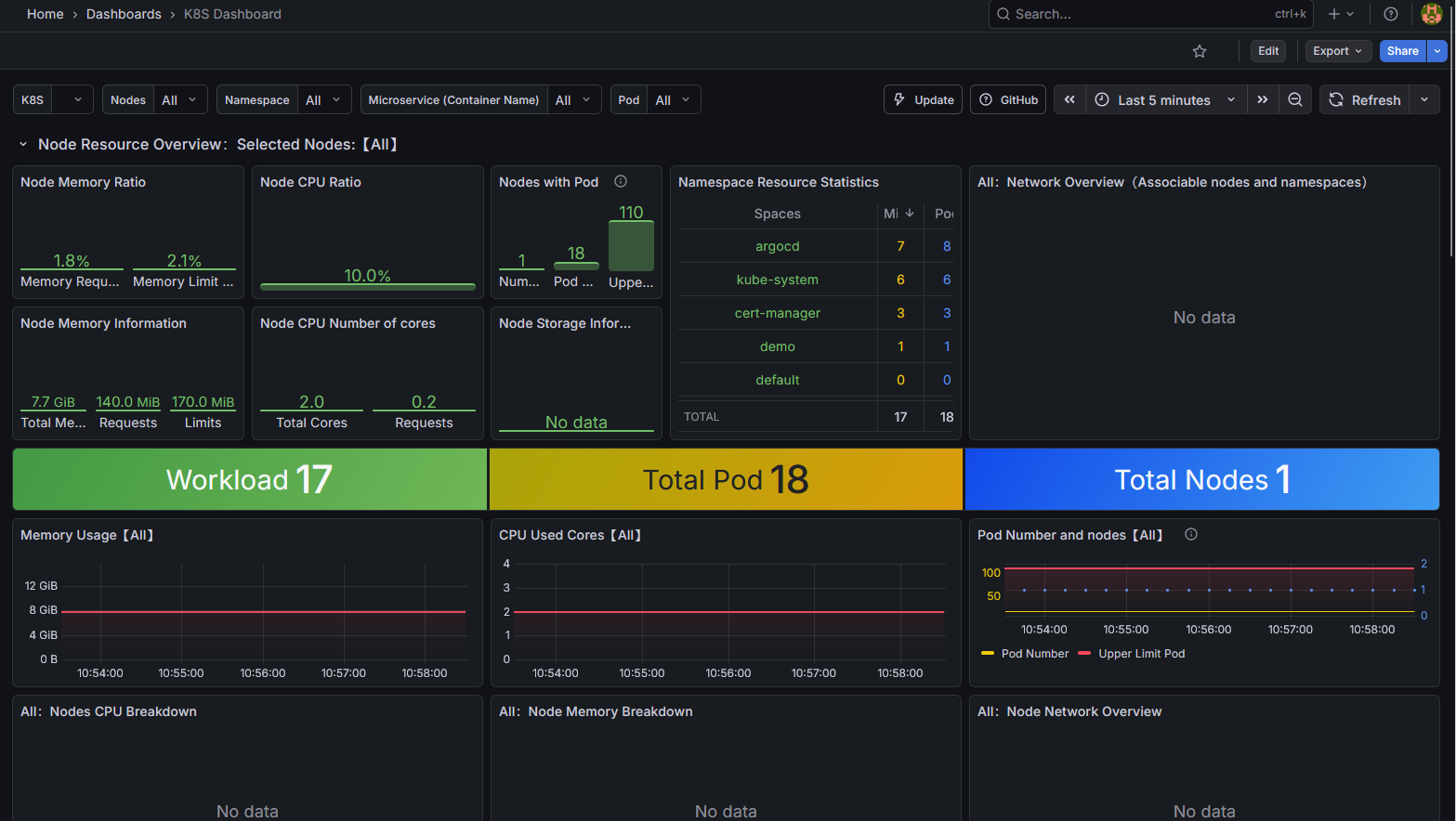Navigate to Dashboards via breadcrumb

click(124, 14)
